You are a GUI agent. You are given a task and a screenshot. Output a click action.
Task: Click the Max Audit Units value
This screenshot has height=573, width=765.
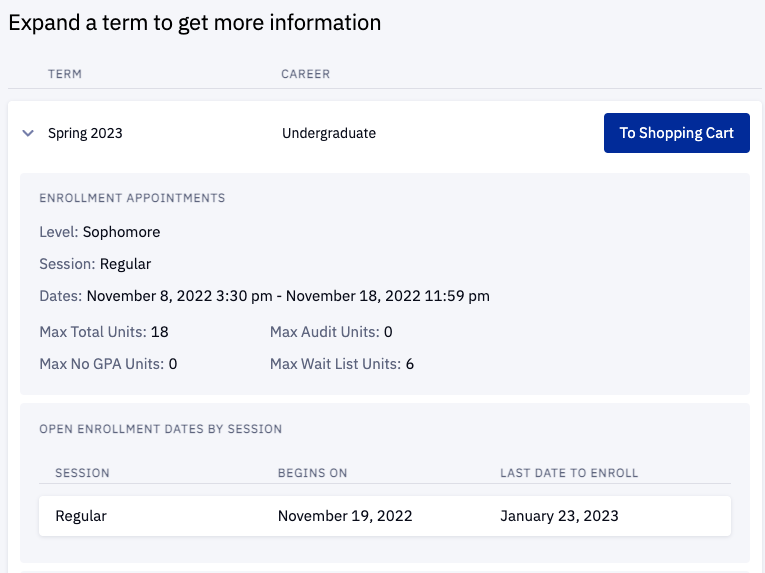click(x=388, y=332)
